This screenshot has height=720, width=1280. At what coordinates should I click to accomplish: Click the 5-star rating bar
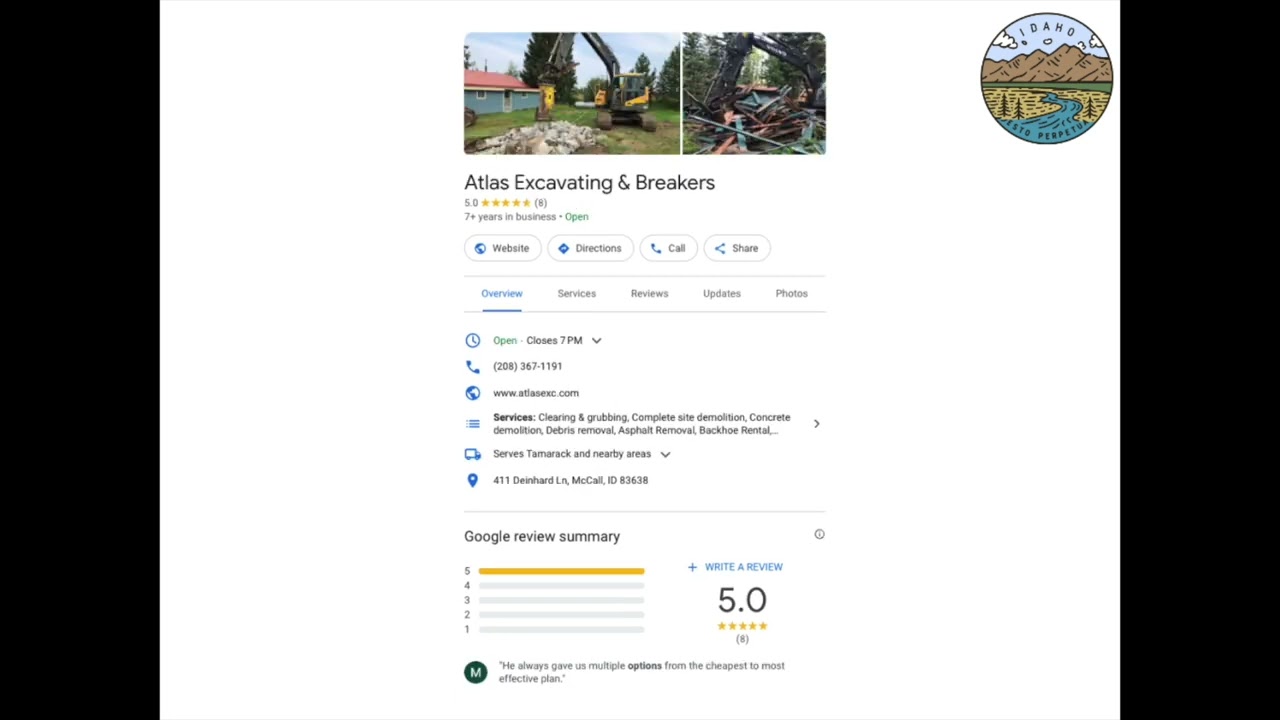click(x=561, y=571)
